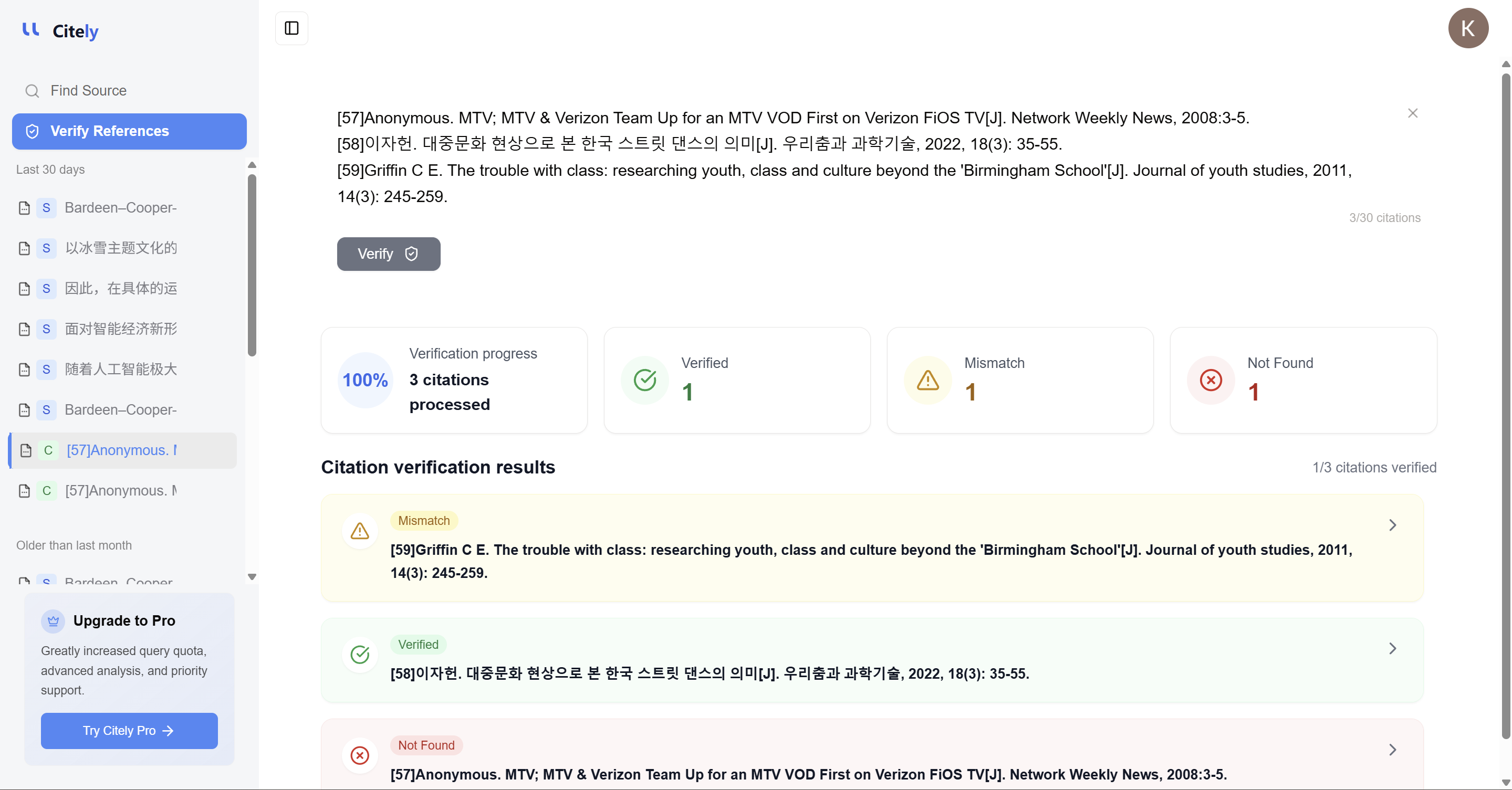The width and height of the screenshot is (1512, 790).
Task: Click Try Citely Pro button
Action: tap(129, 731)
